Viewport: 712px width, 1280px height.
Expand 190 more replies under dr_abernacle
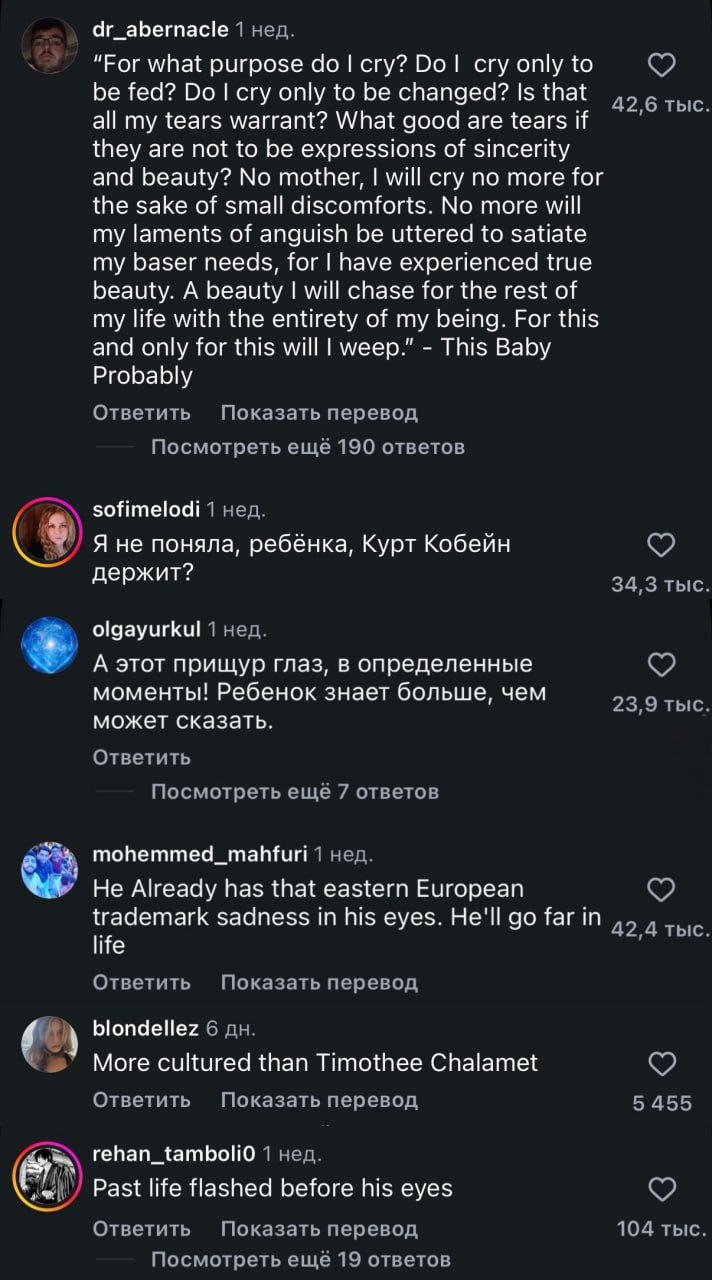(x=307, y=447)
